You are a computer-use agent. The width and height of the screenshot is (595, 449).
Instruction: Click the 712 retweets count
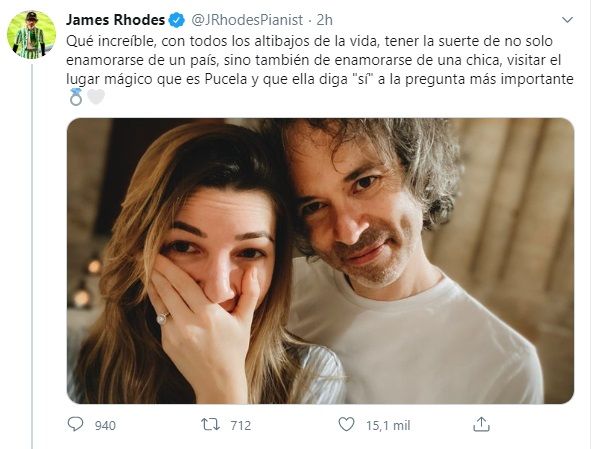click(241, 425)
